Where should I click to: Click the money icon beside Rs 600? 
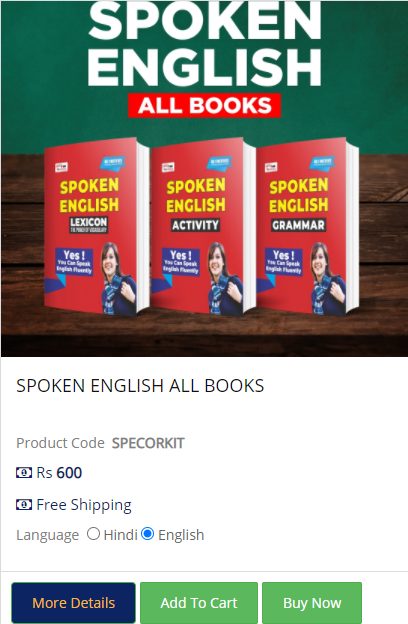point(24,473)
